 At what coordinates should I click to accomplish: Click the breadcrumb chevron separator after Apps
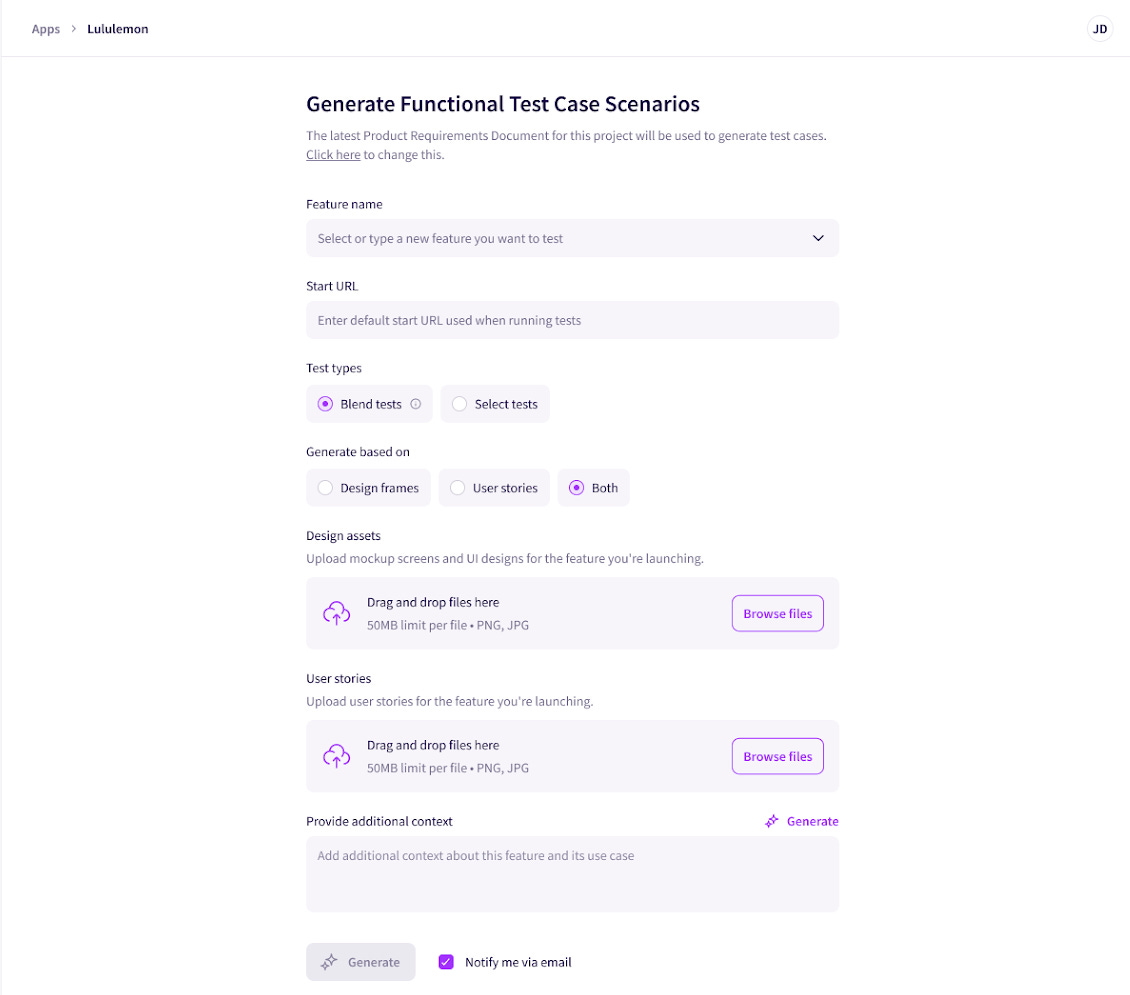coord(74,29)
